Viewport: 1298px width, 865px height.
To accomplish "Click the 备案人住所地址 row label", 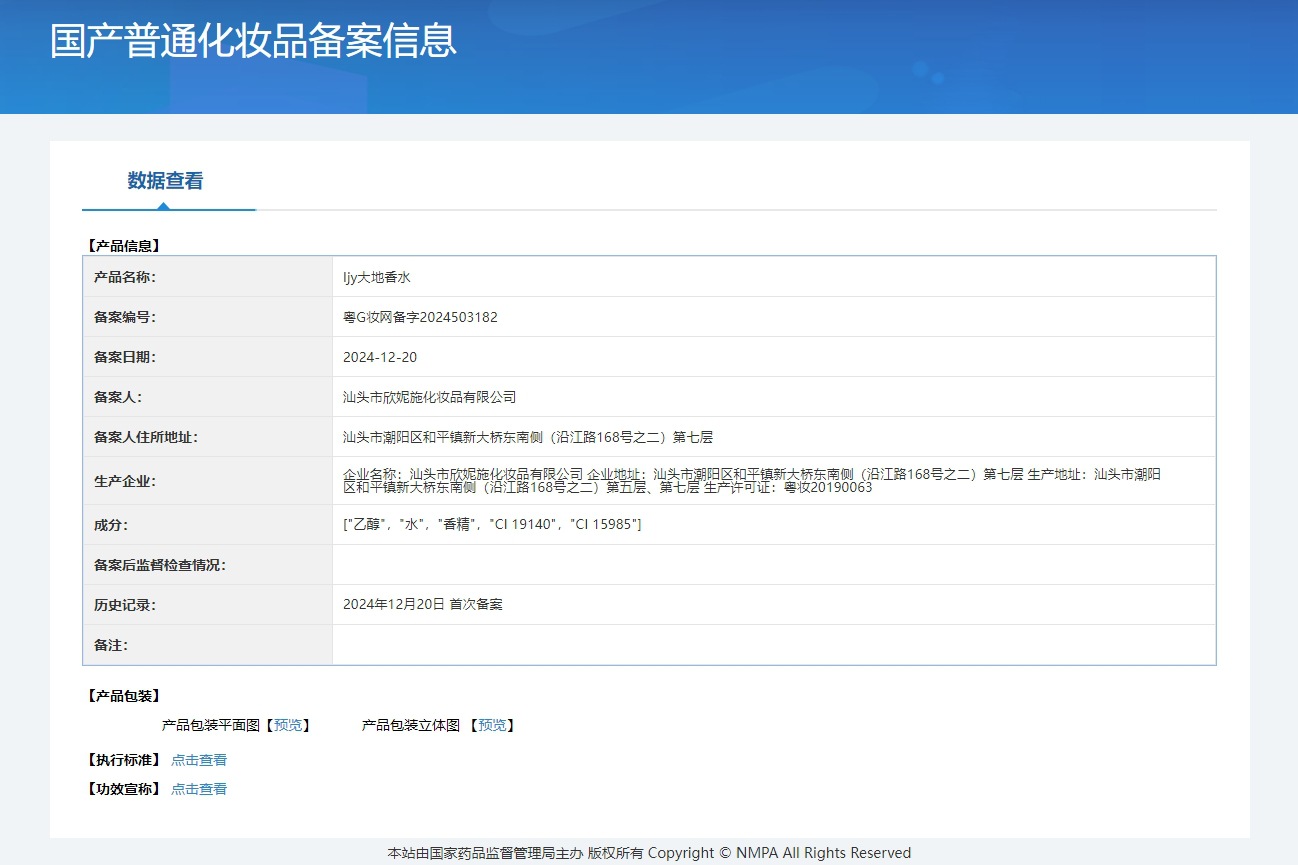I will pyautogui.click(x=146, y=437).
